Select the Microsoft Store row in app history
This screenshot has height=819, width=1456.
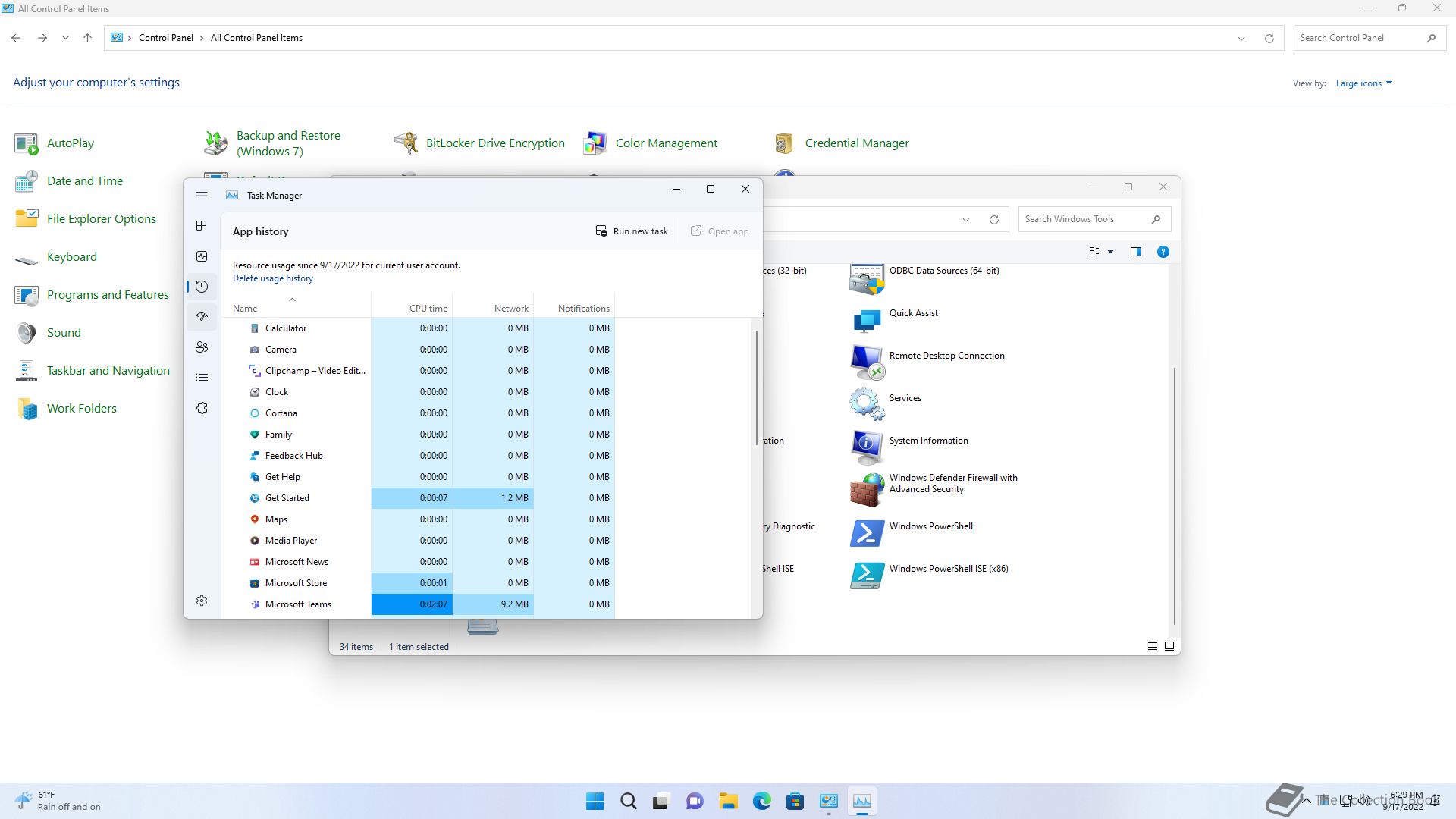click(418, 583)
